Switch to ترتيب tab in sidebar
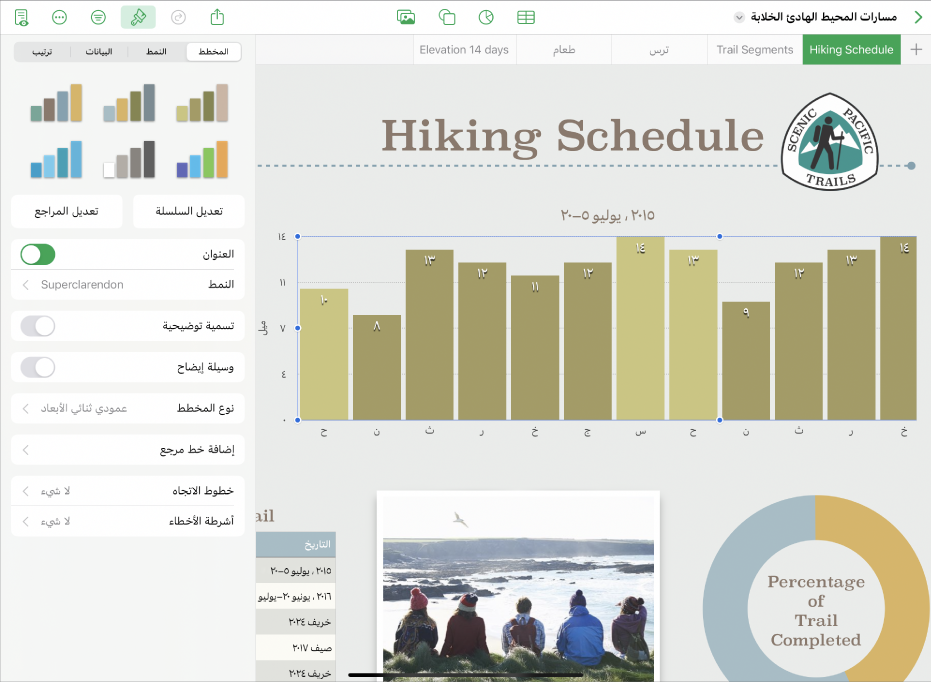This screenshot has height=684, width=931. (42, 52)
